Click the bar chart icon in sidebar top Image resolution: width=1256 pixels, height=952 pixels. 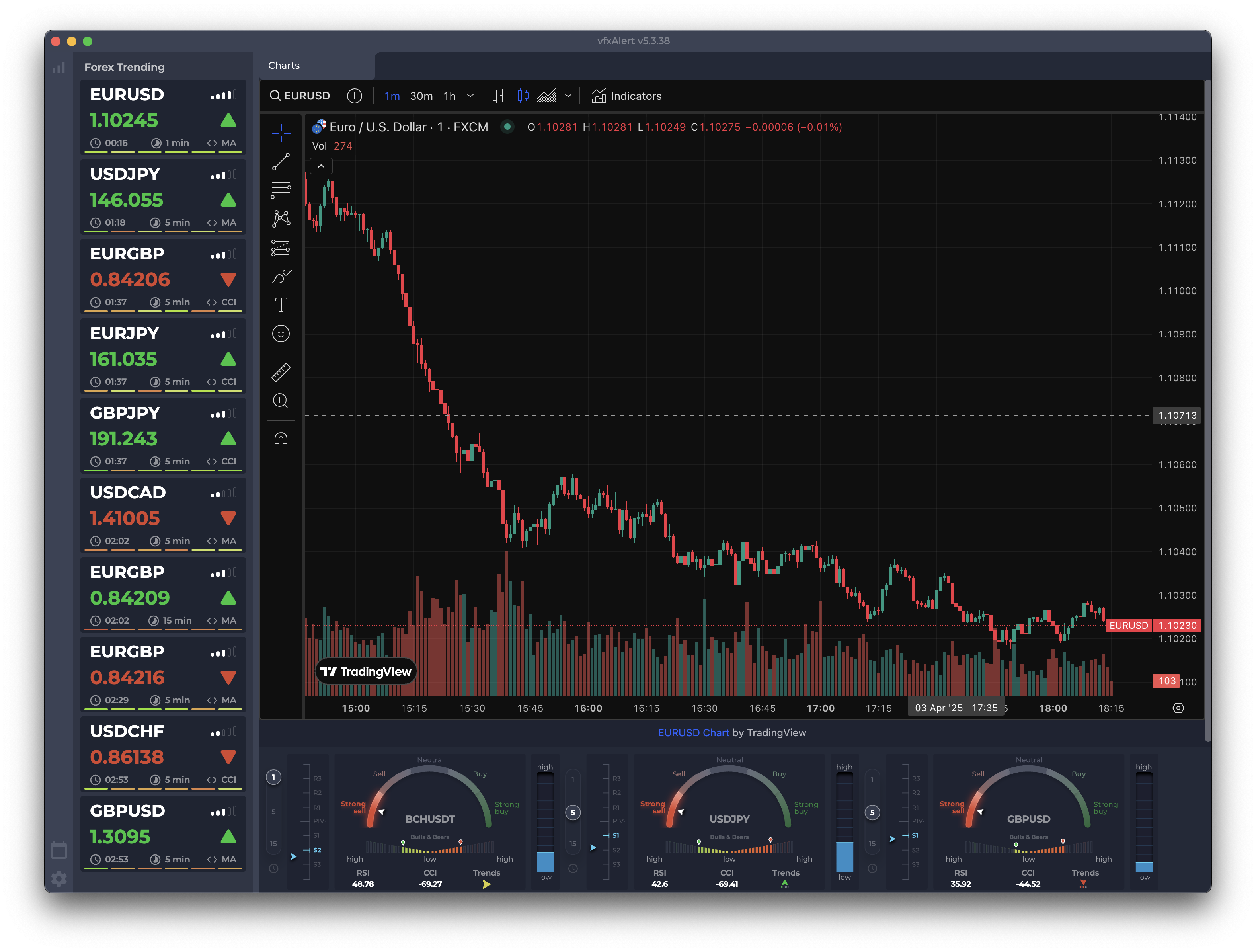59,68
